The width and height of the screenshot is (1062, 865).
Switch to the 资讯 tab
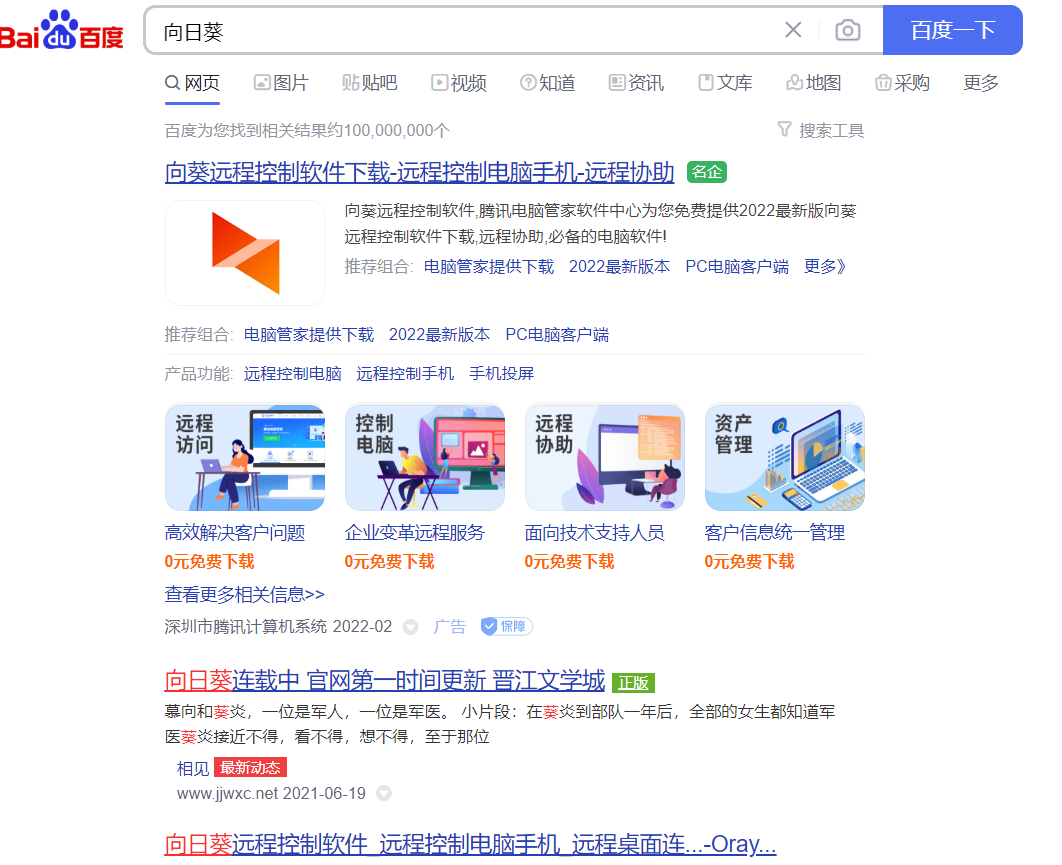[x=636, y=83]
